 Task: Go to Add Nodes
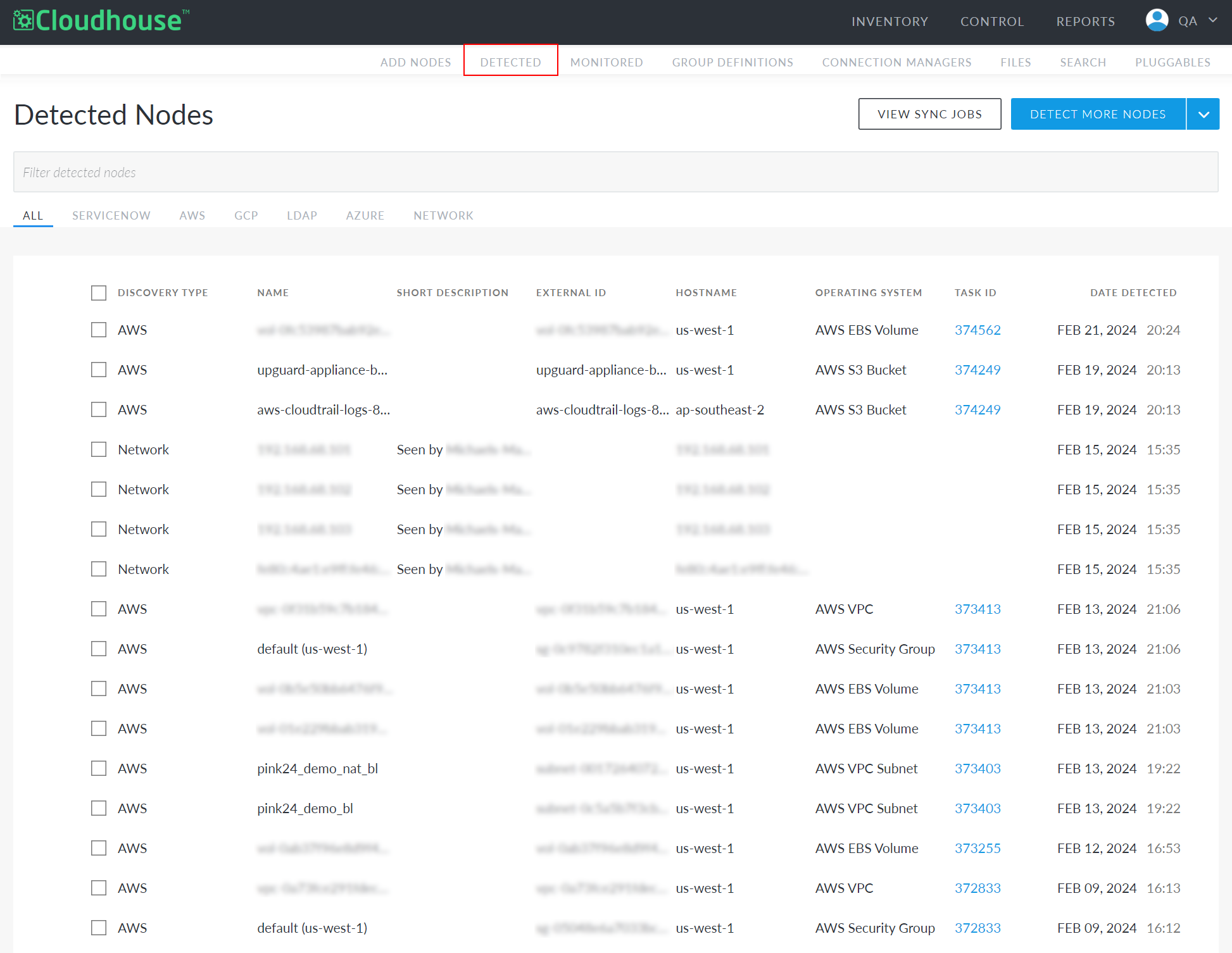[416, 62]
